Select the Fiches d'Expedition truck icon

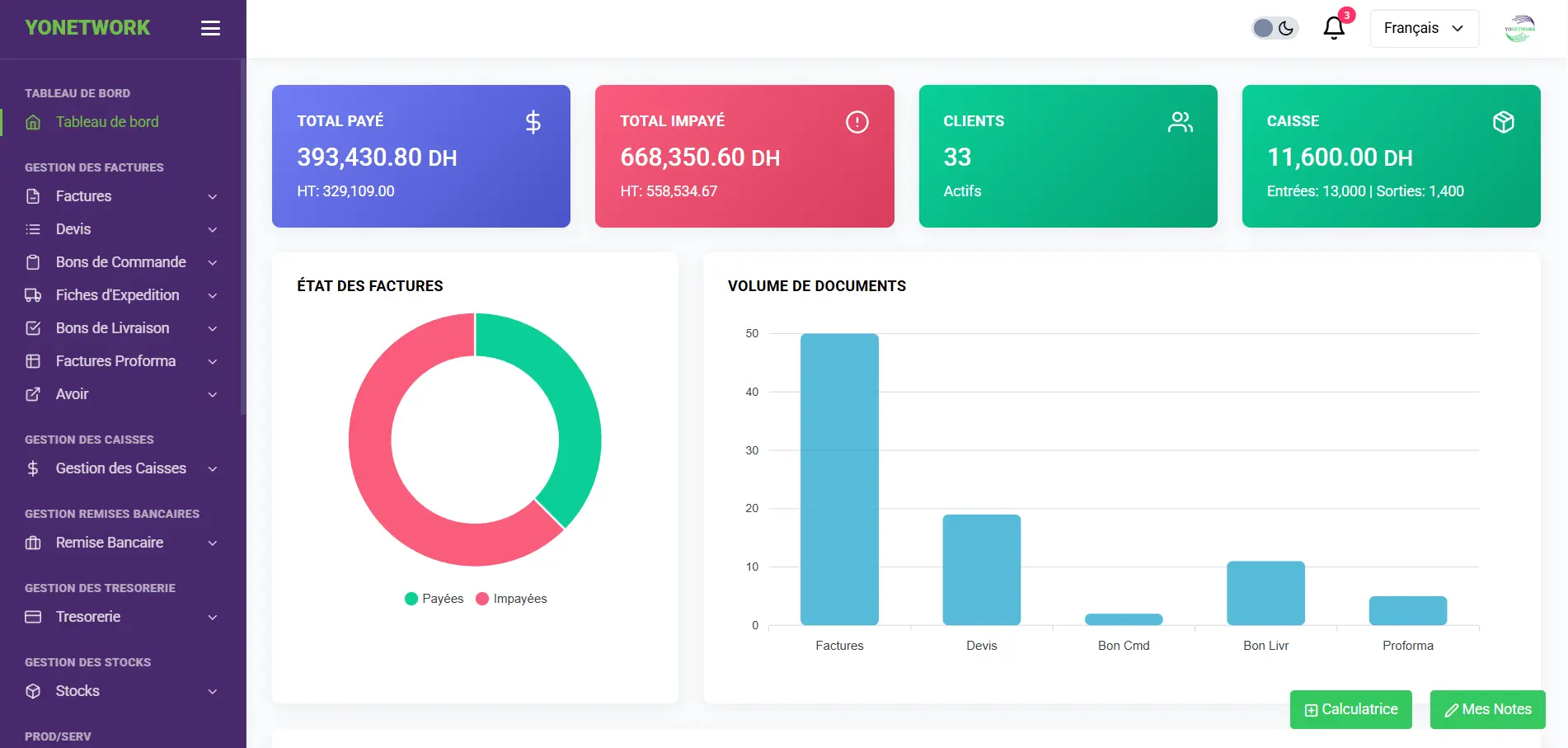(33, 295)
